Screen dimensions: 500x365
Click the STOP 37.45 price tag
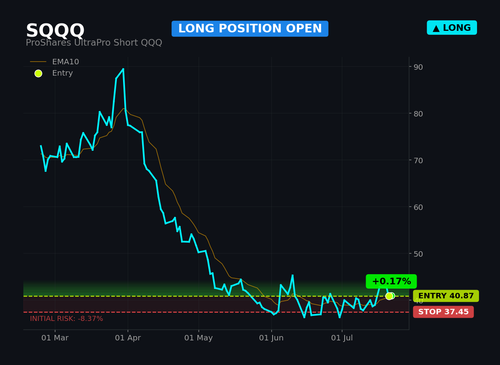(443, 312)
